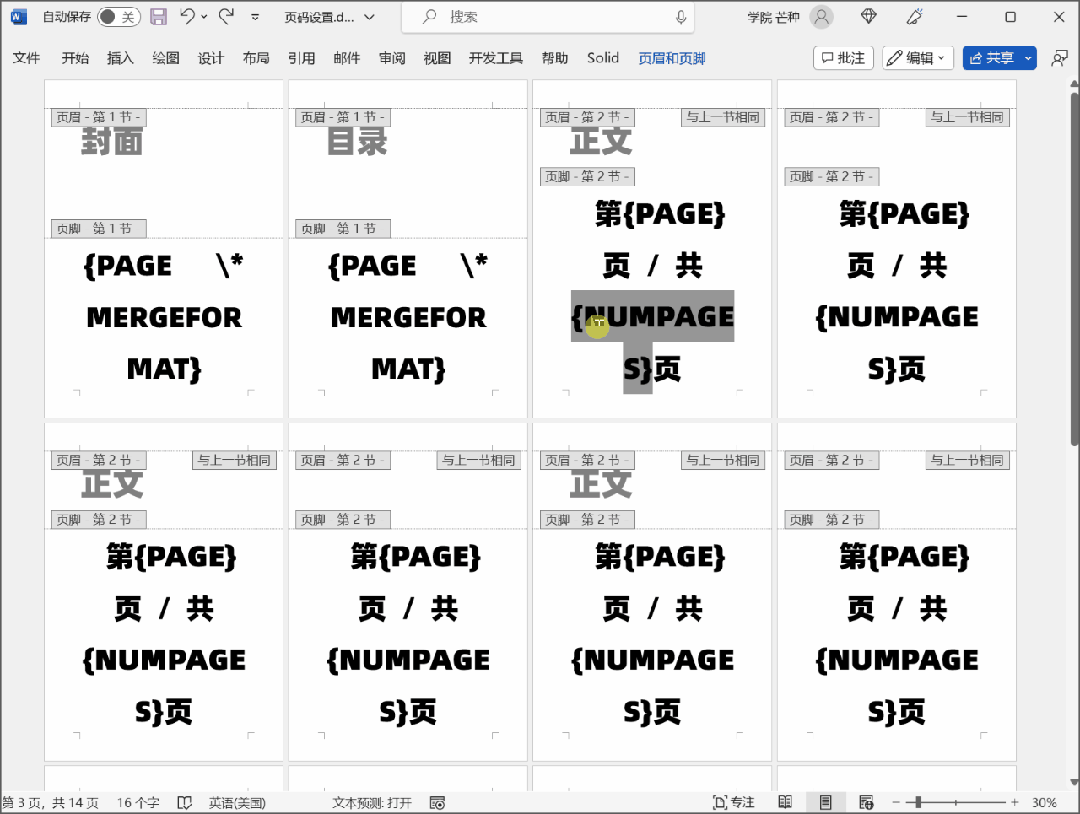Click the vertical scrollbar thumb
The width and height of the screenshot is (1080, 814).
(1074, 269)
